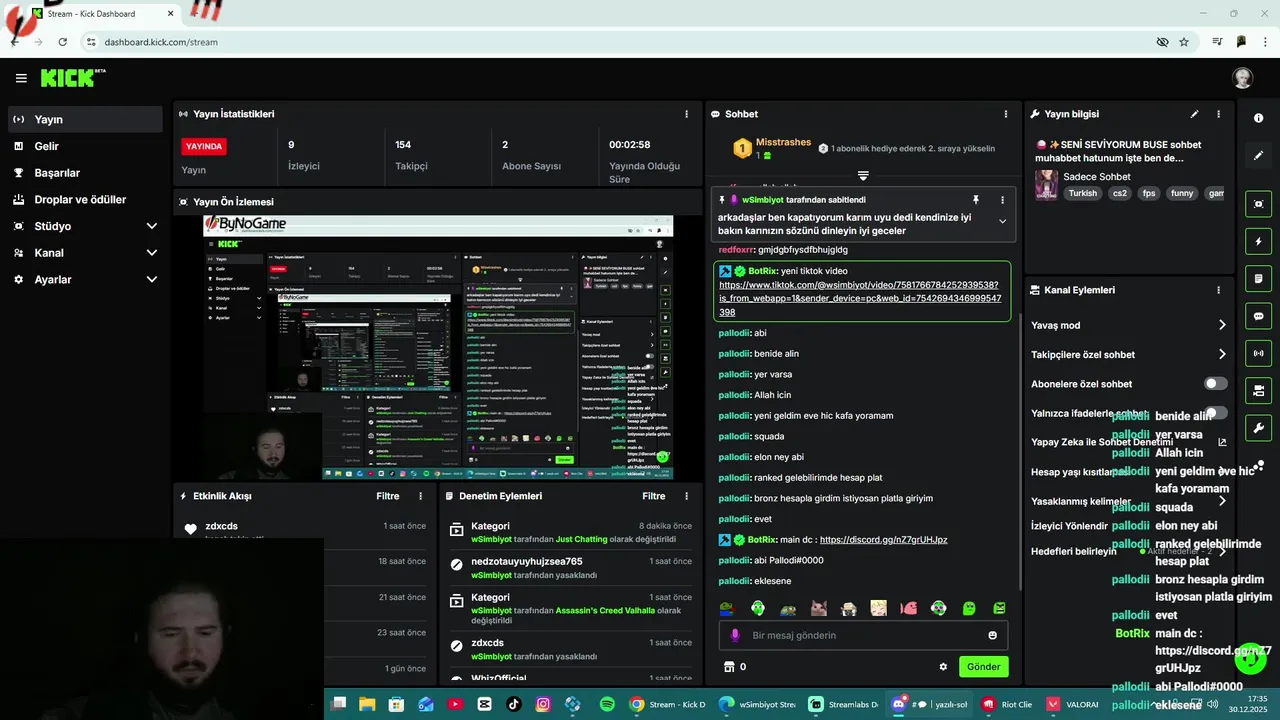The width and height of the screenshot is (1280, 720).
Task: Click the info icon in right sidebar
Action: coord(1258,118)
